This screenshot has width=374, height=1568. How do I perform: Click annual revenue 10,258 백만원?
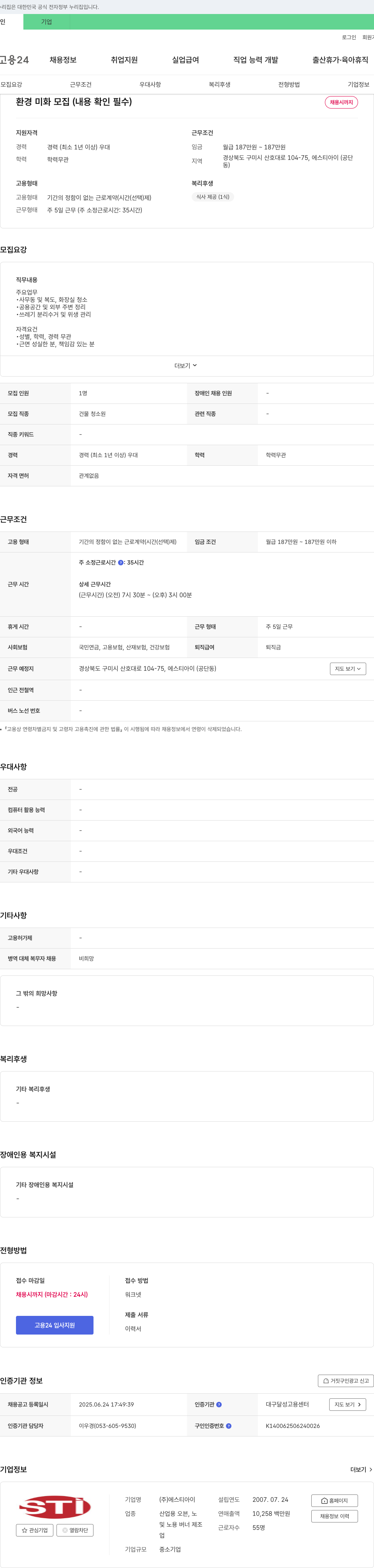pyautogui.click(x=271, y=1513)
